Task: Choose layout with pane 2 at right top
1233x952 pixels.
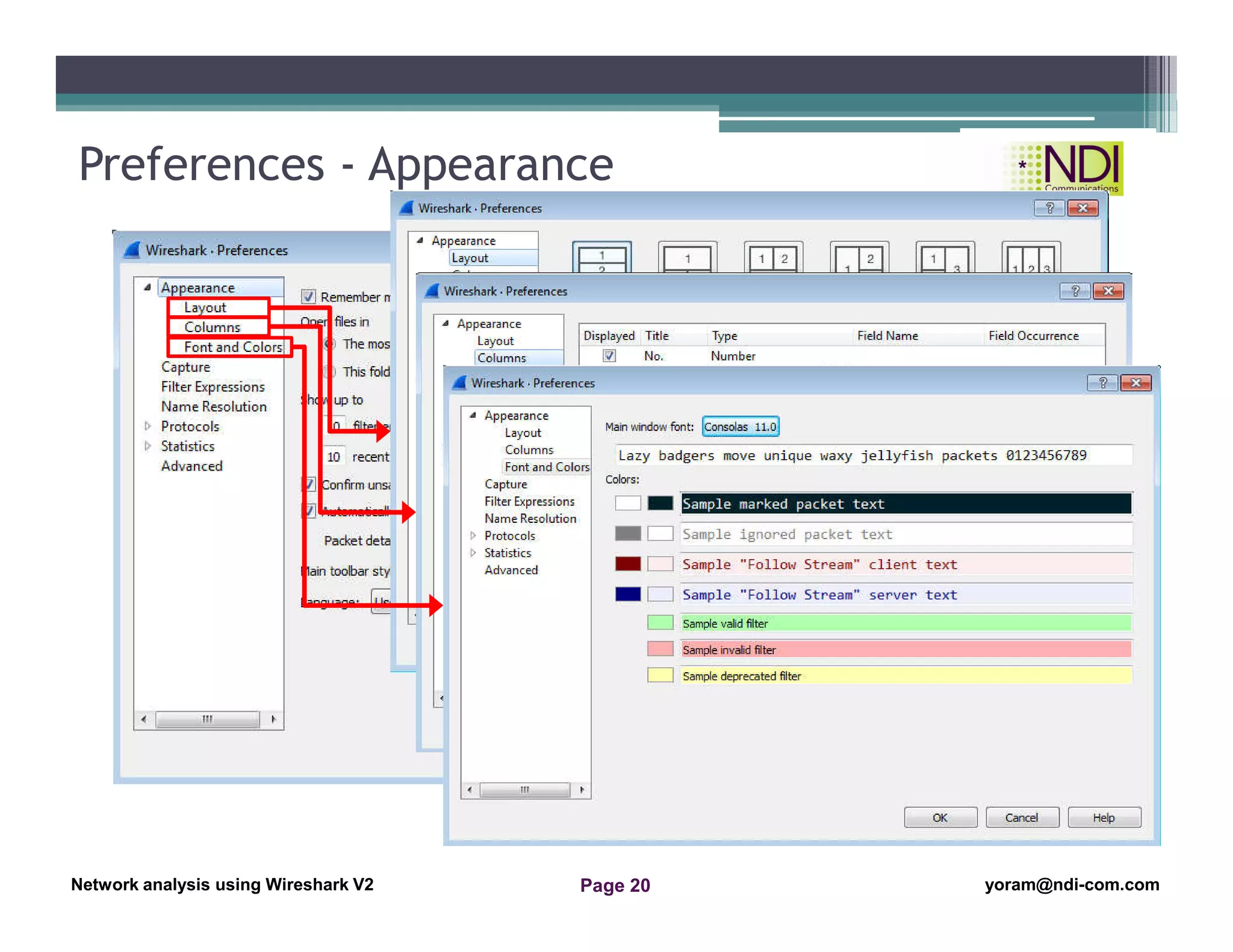Action: [x=859, y=258]
